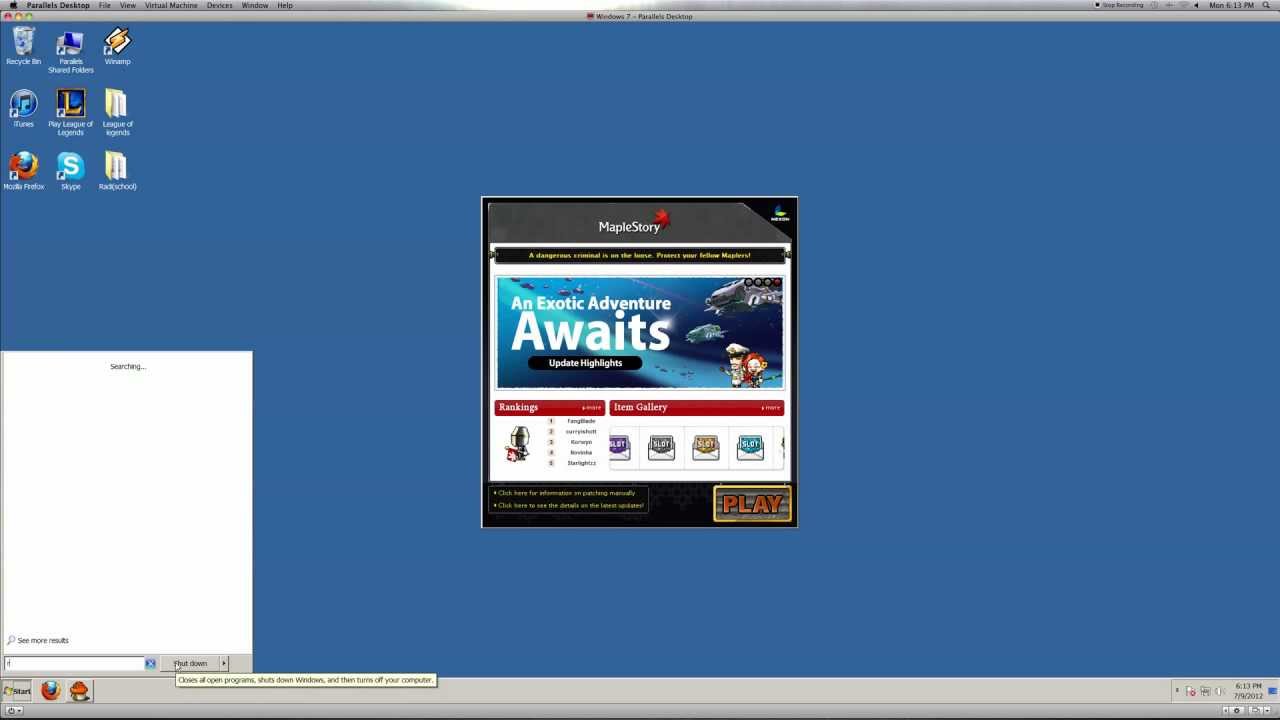Open the Recycle Bin desktop icon
Image resolution: width=1280 pixels, height=720 pixels.
[23, 46]
